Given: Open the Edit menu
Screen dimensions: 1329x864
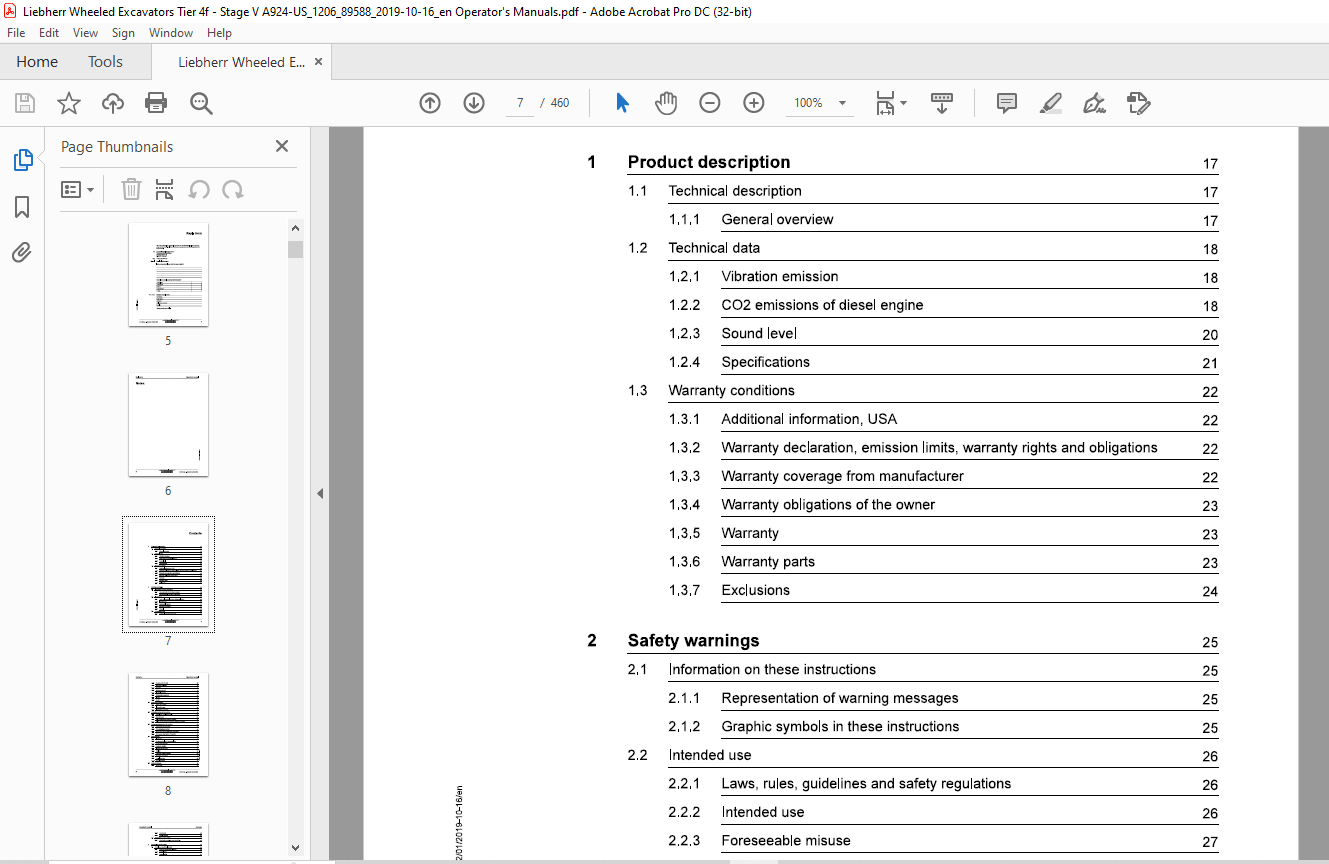Looking at the screenshot, I should tap(49, 33).
